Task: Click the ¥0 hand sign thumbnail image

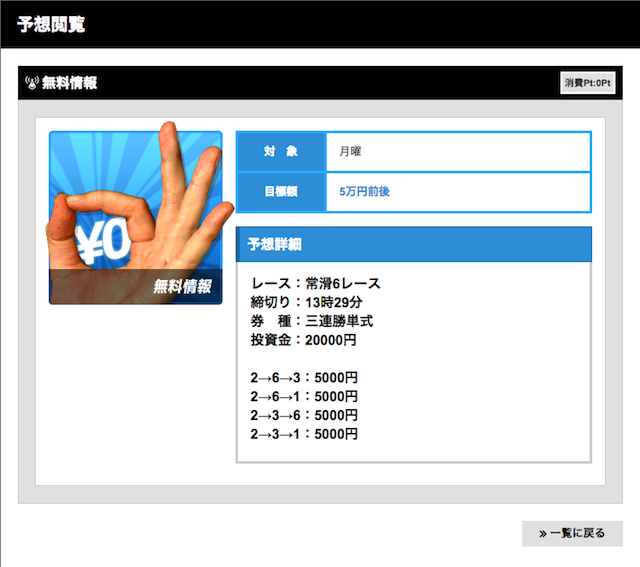Action: (135, 215)
